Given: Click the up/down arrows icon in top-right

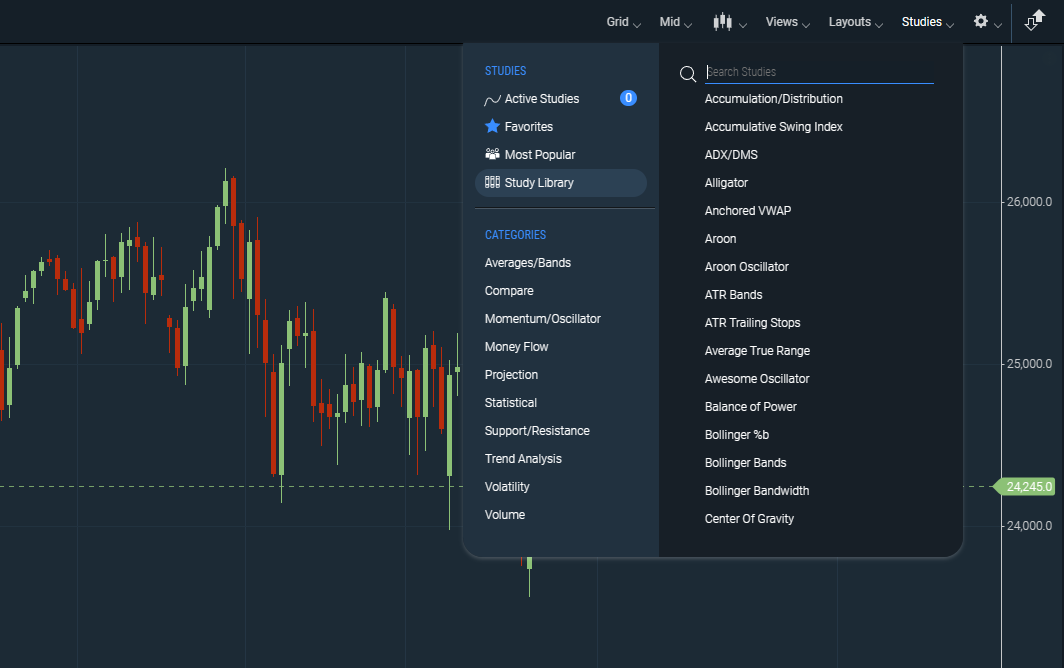Looking at the screenshot, I should pos(1035,21).
